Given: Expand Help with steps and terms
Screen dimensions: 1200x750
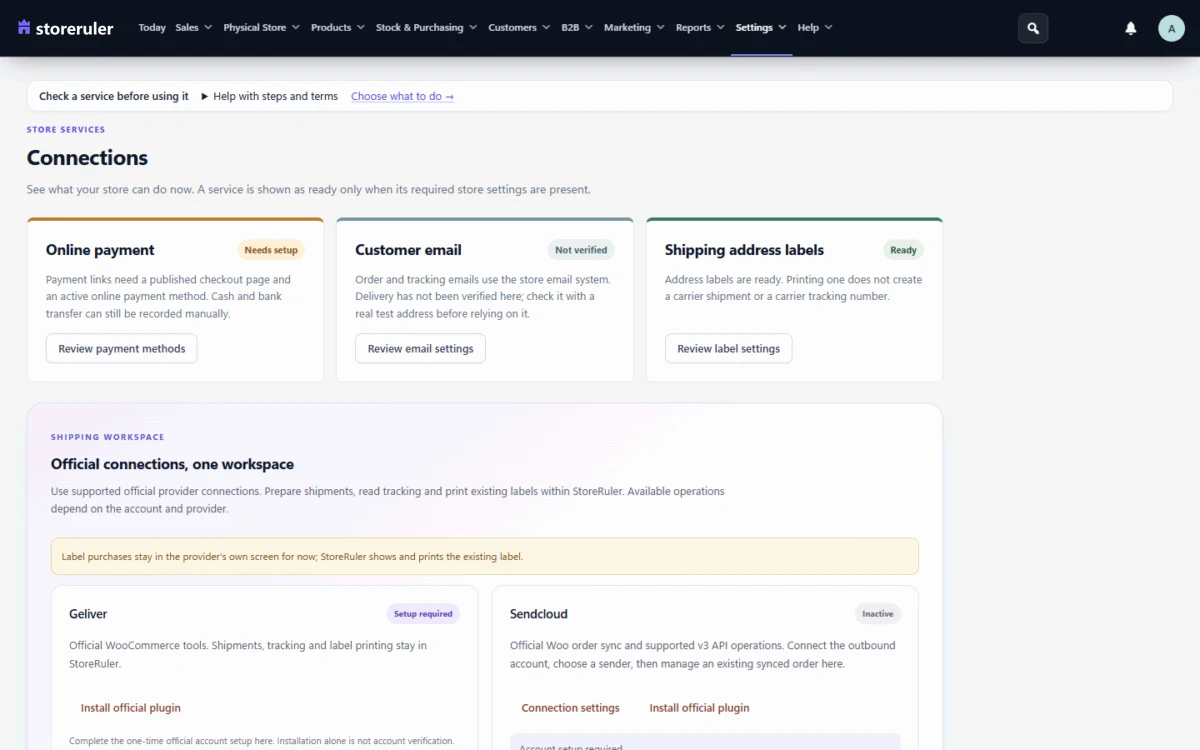Looking at the screenshot, I should click(269, 96).
